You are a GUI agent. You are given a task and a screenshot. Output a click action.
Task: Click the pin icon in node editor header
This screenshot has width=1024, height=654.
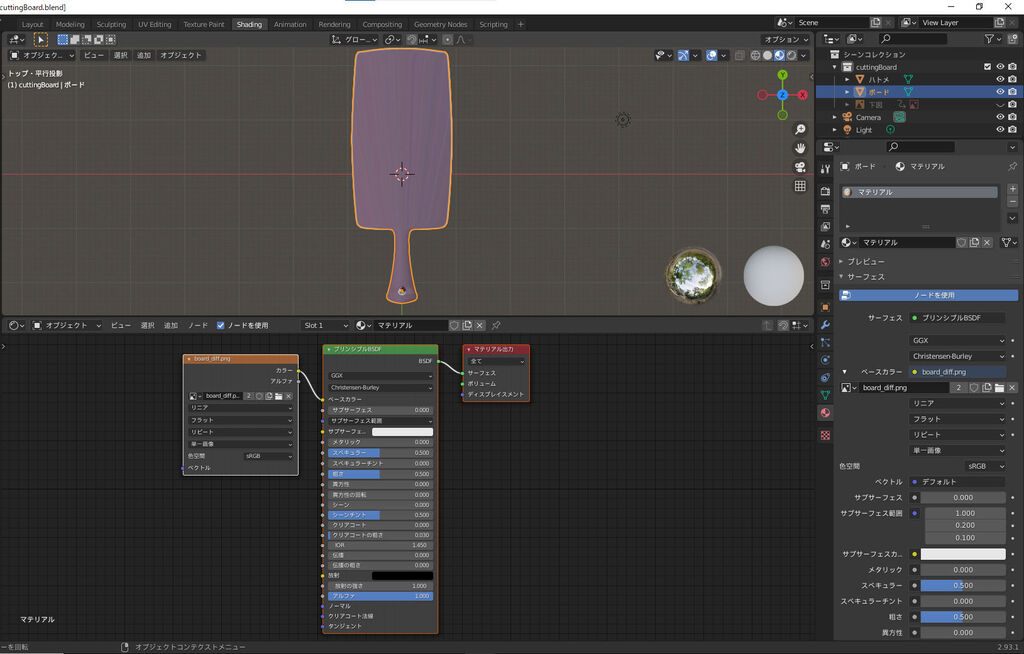click(x=496, y=325)
